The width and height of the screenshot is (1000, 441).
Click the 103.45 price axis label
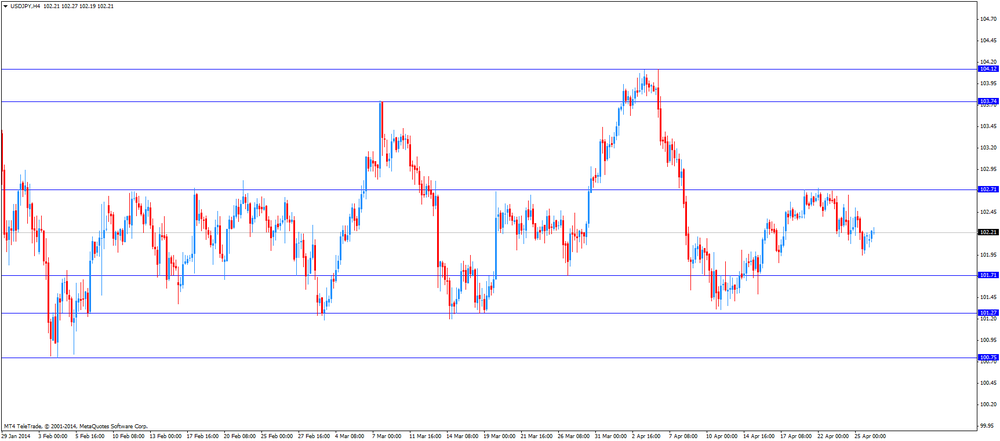988,126
